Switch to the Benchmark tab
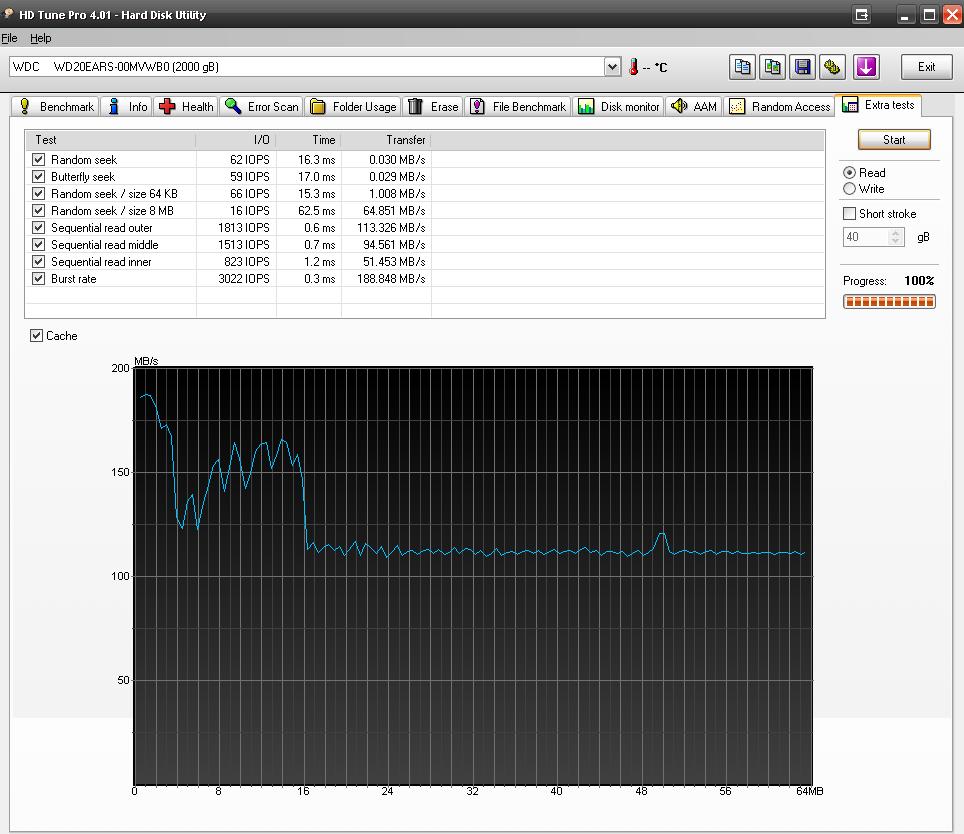Viewport: 964px width, 834px height. [x=56, y=106]
